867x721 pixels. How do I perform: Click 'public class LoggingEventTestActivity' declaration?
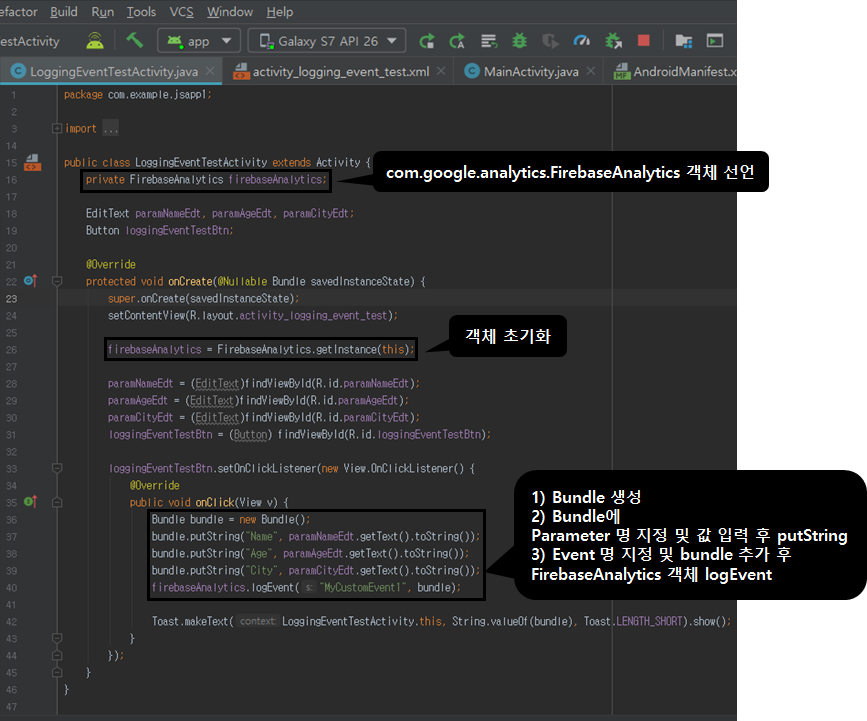click(165, 163)
